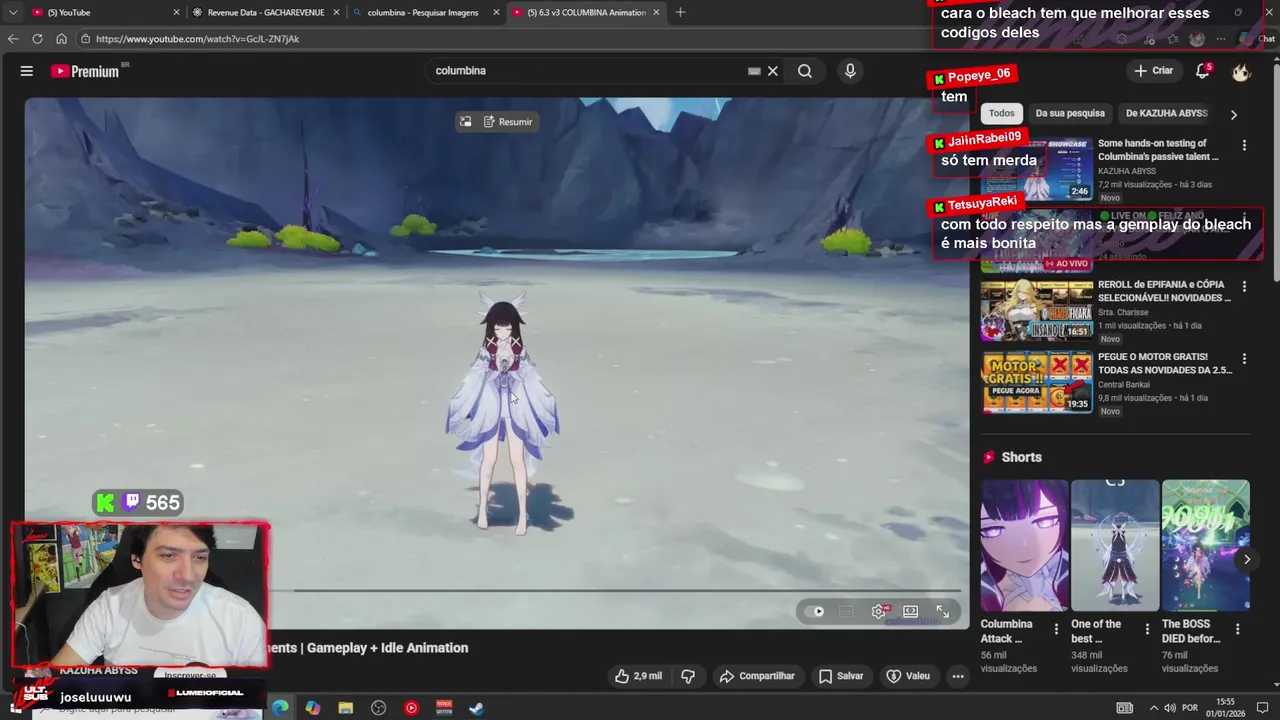Open options for The BOSS DIED short
The image size is (1280, 720).
click(x=1237, y=629)
